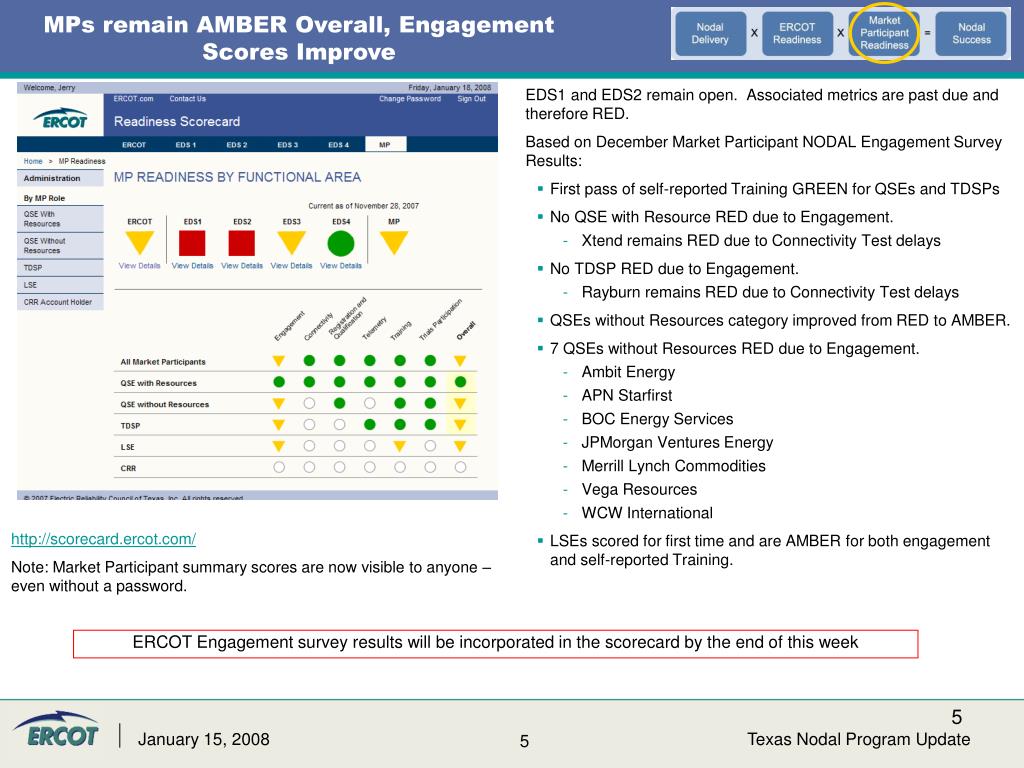Viewport: 1024px width, 768px height.
Task: Click All Market Participants Engagement amber indicator
Action: coord(279,360)
